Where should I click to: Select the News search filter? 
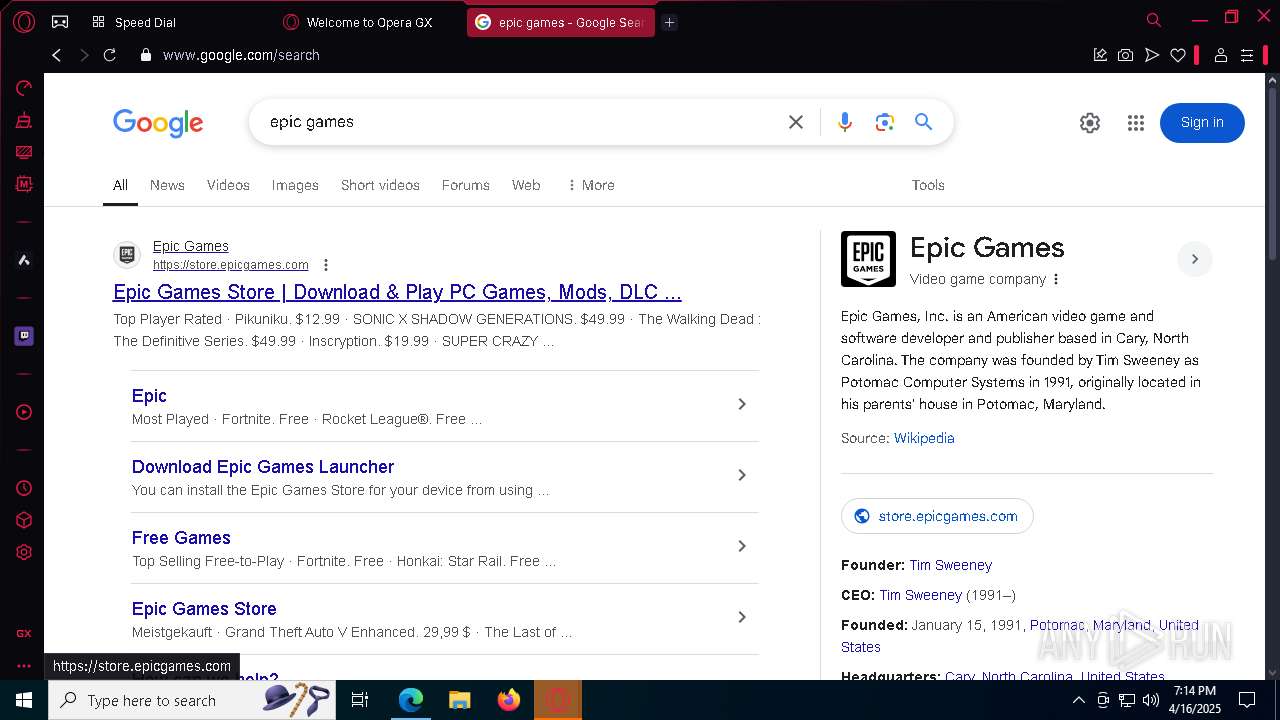click(x=167, y=185)
